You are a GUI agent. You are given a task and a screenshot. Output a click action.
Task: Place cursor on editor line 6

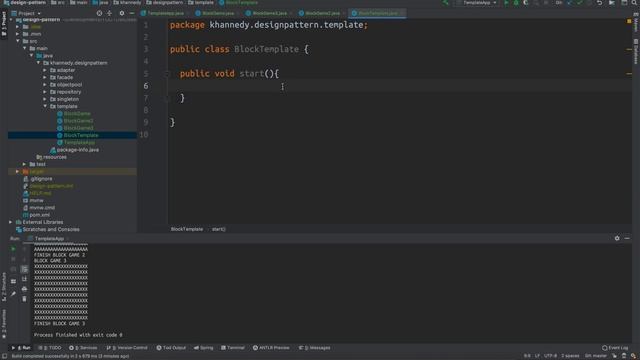coord(400,86)
